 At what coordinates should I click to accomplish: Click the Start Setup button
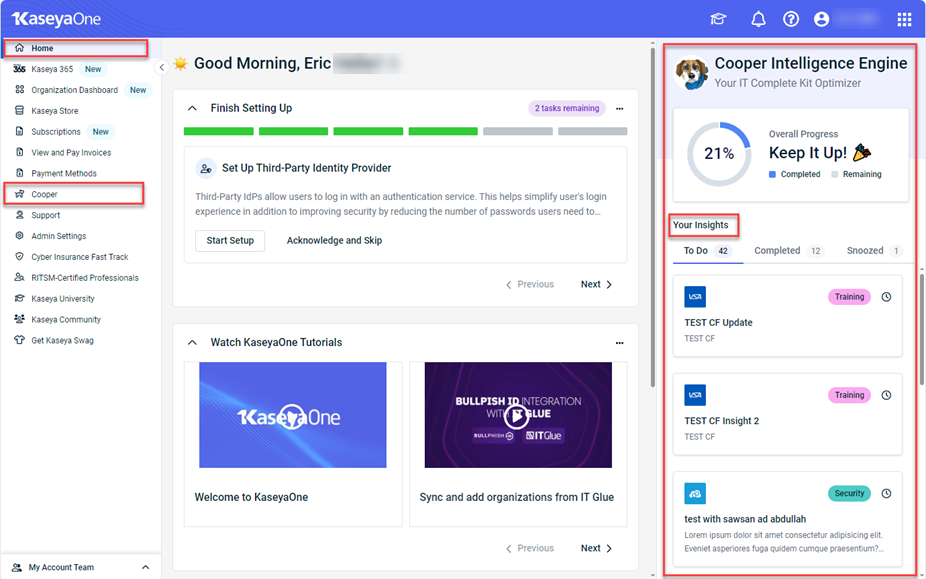tap(230, 240)
